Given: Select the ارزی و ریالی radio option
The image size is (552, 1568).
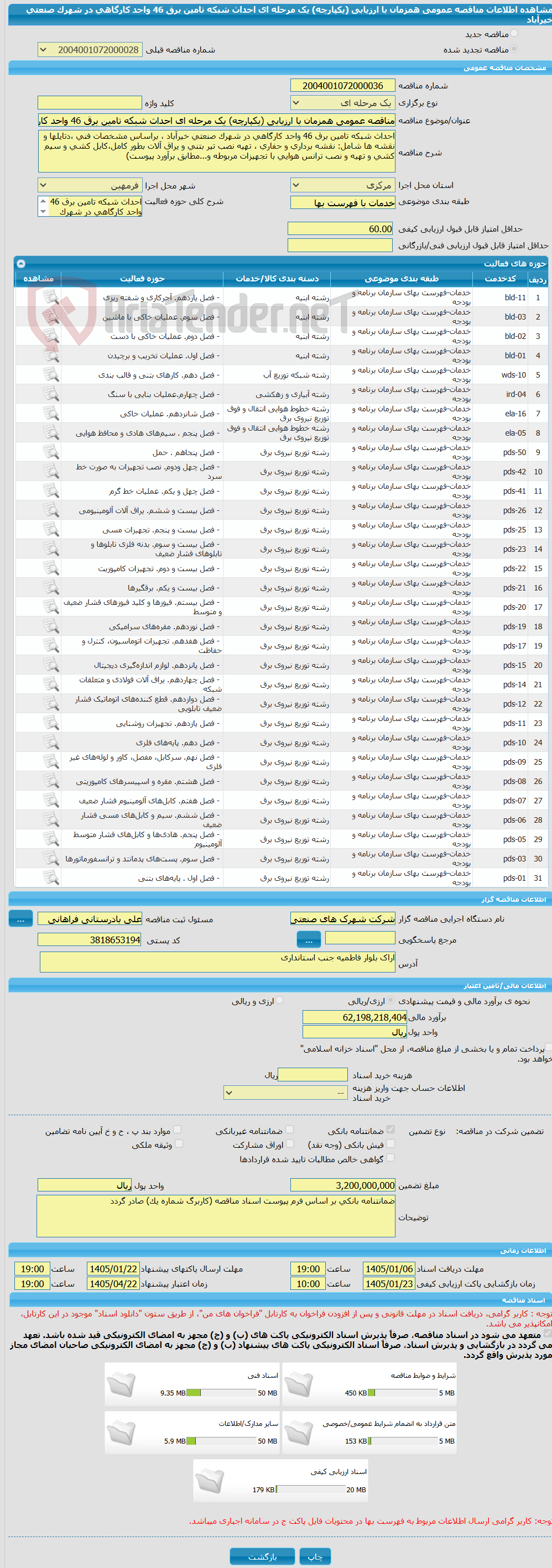Looking at the screenshot, I should pyautogui.click(x=280, y=1000).
